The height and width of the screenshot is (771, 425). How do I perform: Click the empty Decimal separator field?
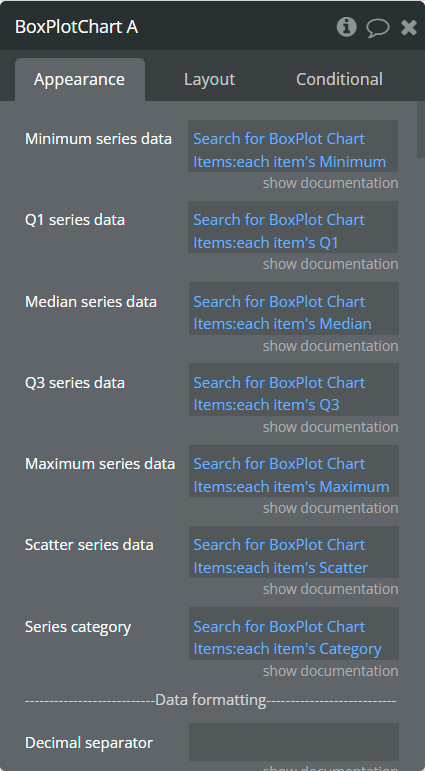click(294, 741)
